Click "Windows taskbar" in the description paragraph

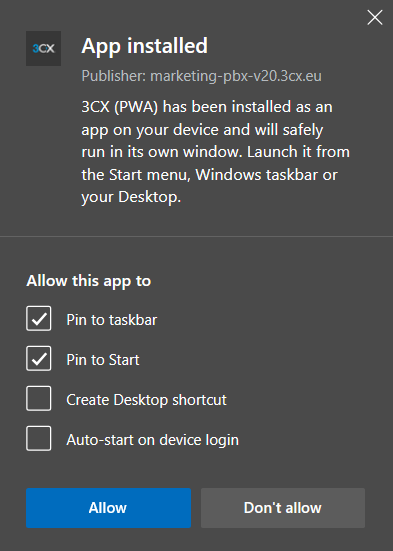[x=257, y=175]
